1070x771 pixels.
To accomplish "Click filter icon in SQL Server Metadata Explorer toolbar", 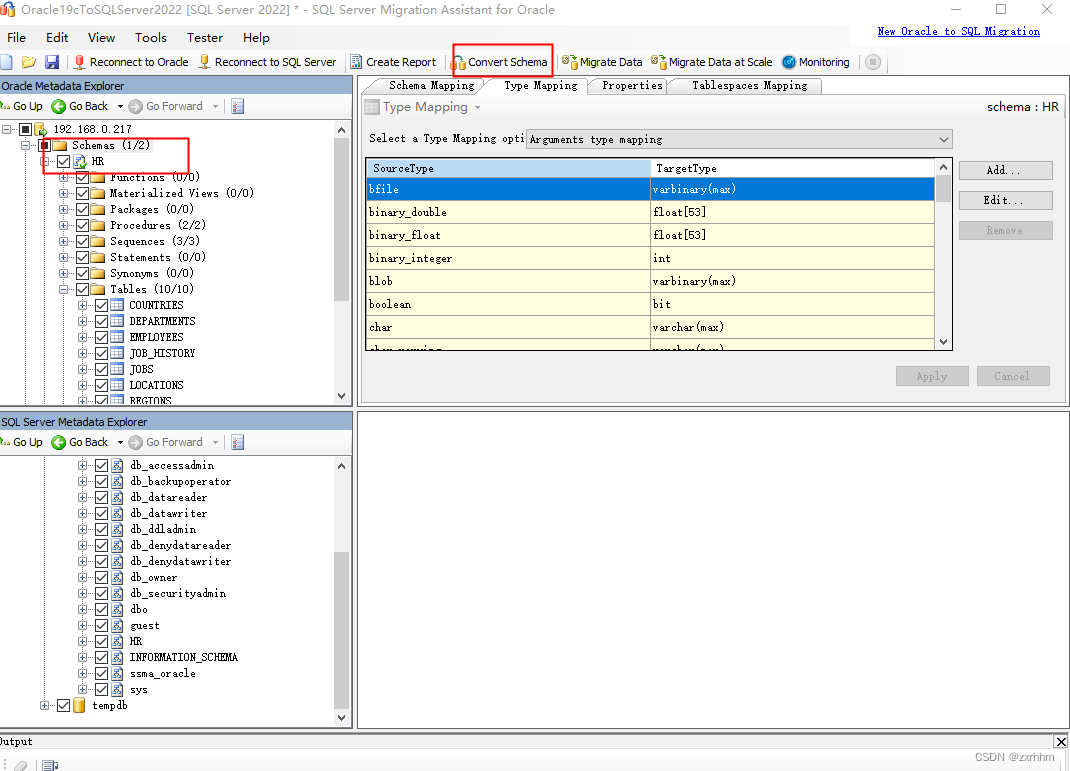I will [237, 442].
